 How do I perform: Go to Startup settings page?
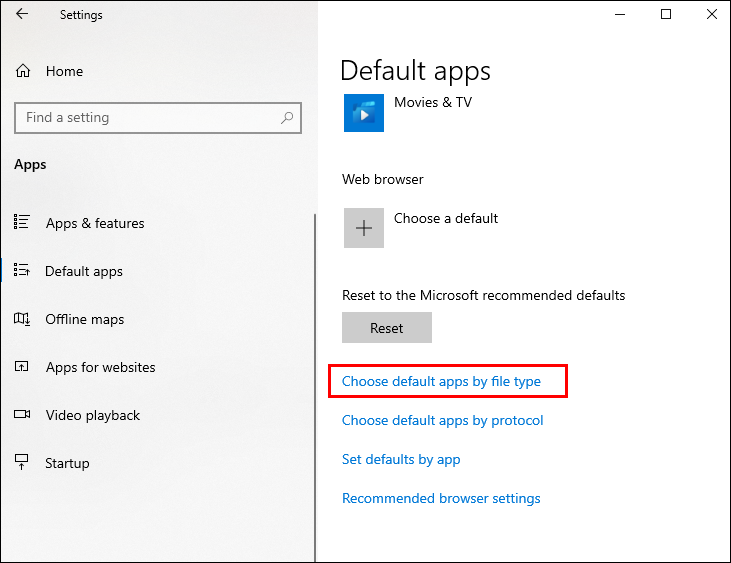click(x=67, y=463)
